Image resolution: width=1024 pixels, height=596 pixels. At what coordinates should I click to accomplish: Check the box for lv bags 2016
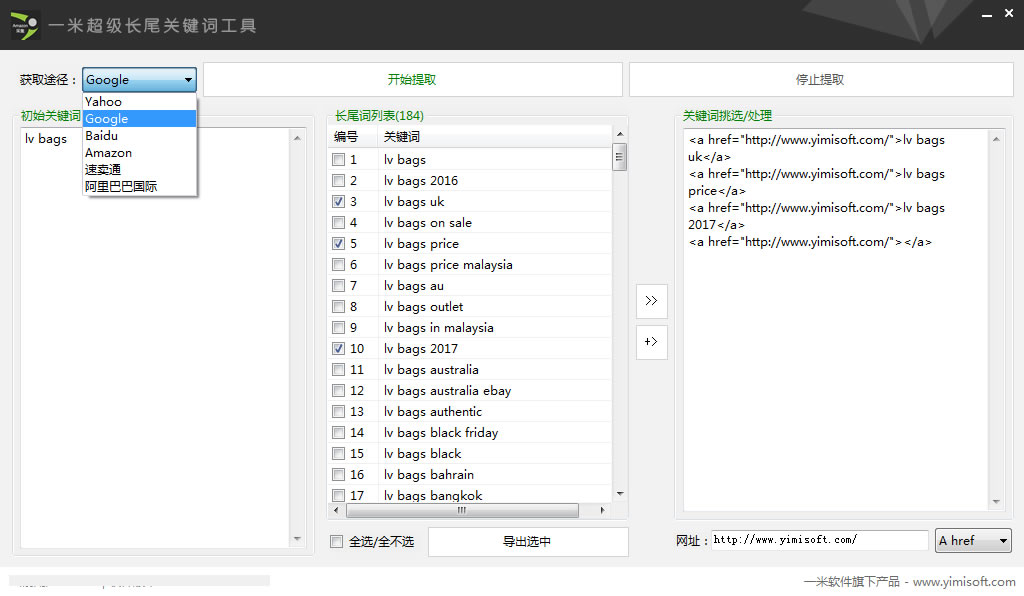[338, 180]
